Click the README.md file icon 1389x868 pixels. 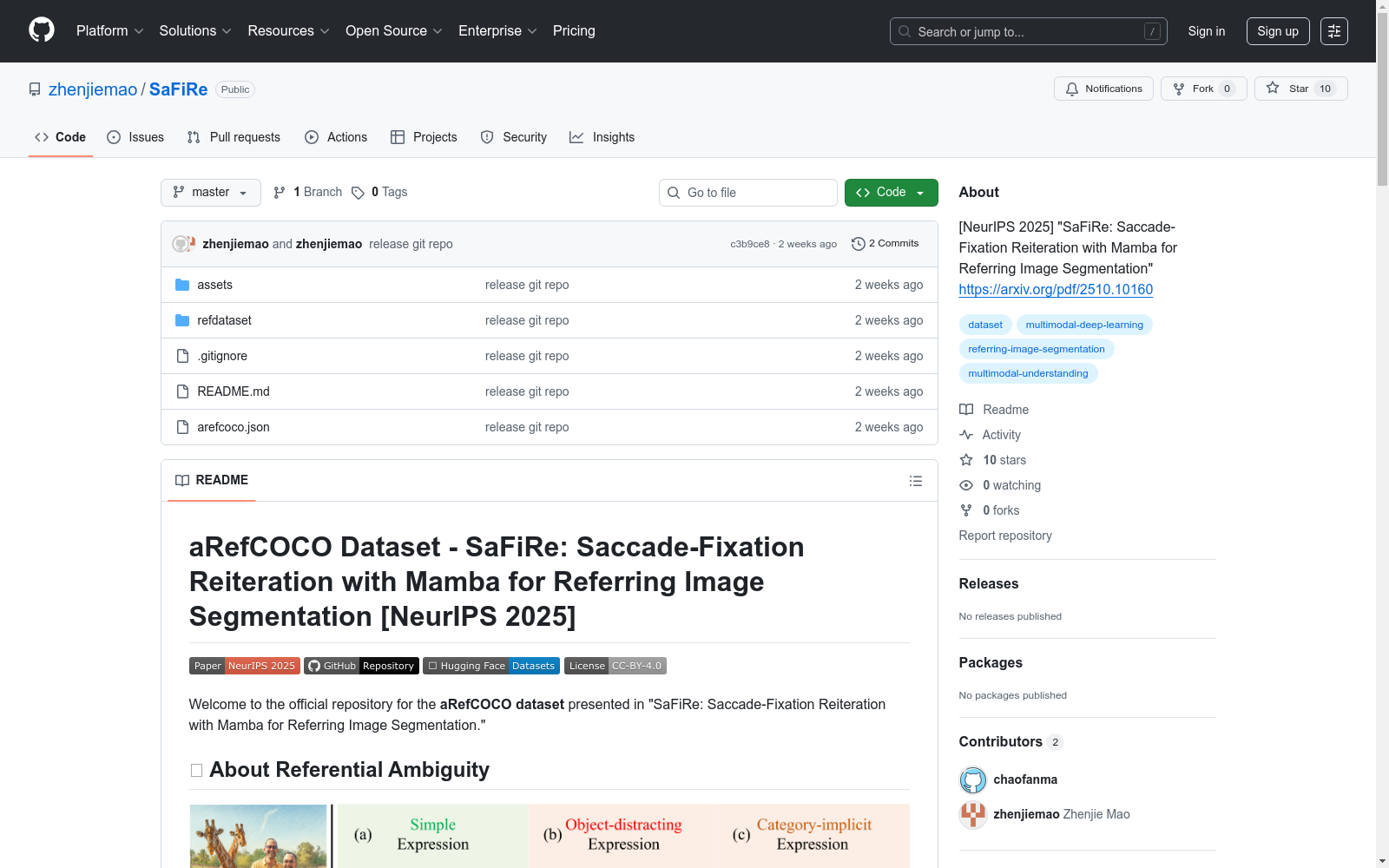pyautogui.click(x=182, y=391)
